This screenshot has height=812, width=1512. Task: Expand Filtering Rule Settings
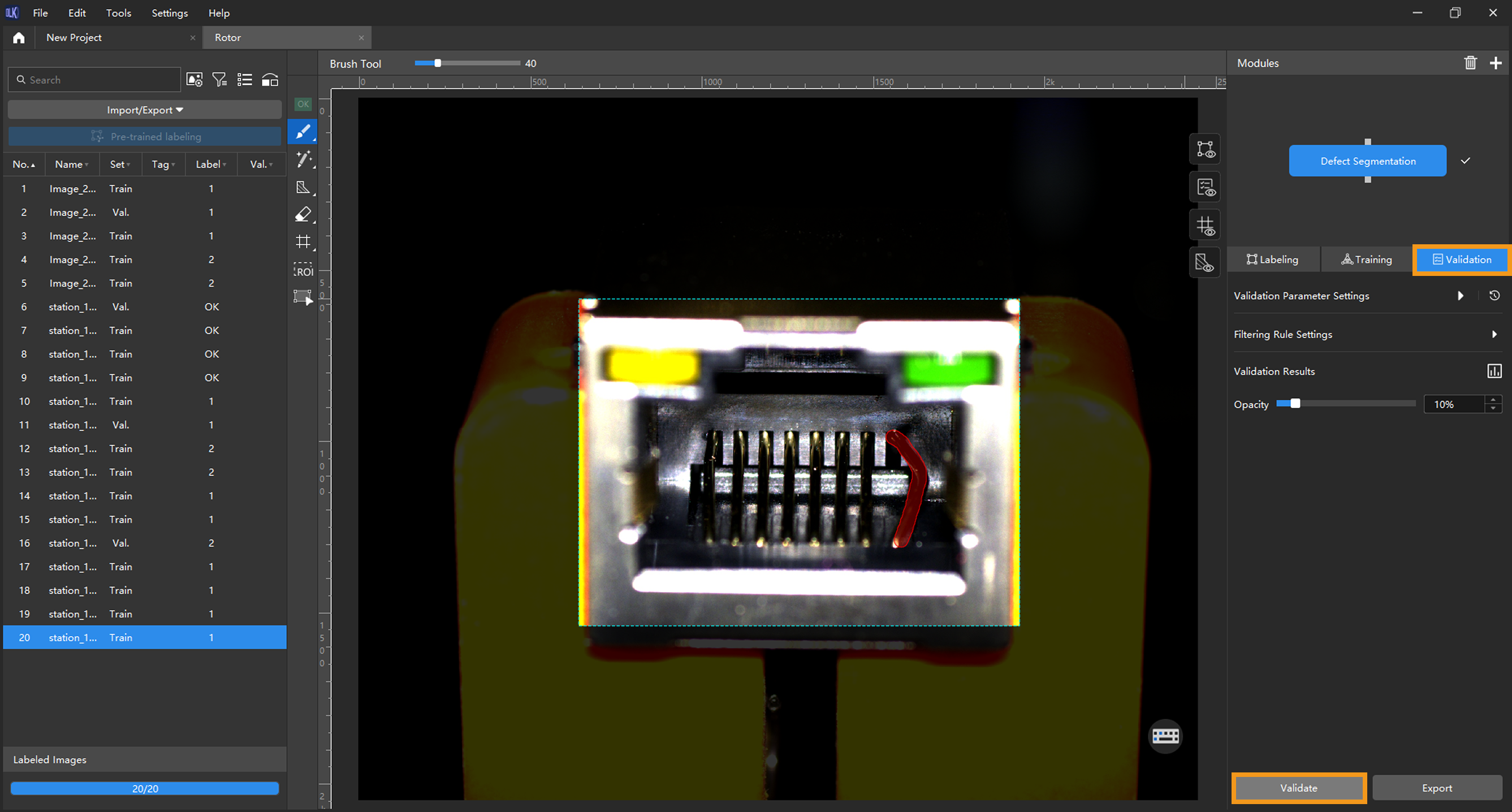click(x=1494, y=334)
